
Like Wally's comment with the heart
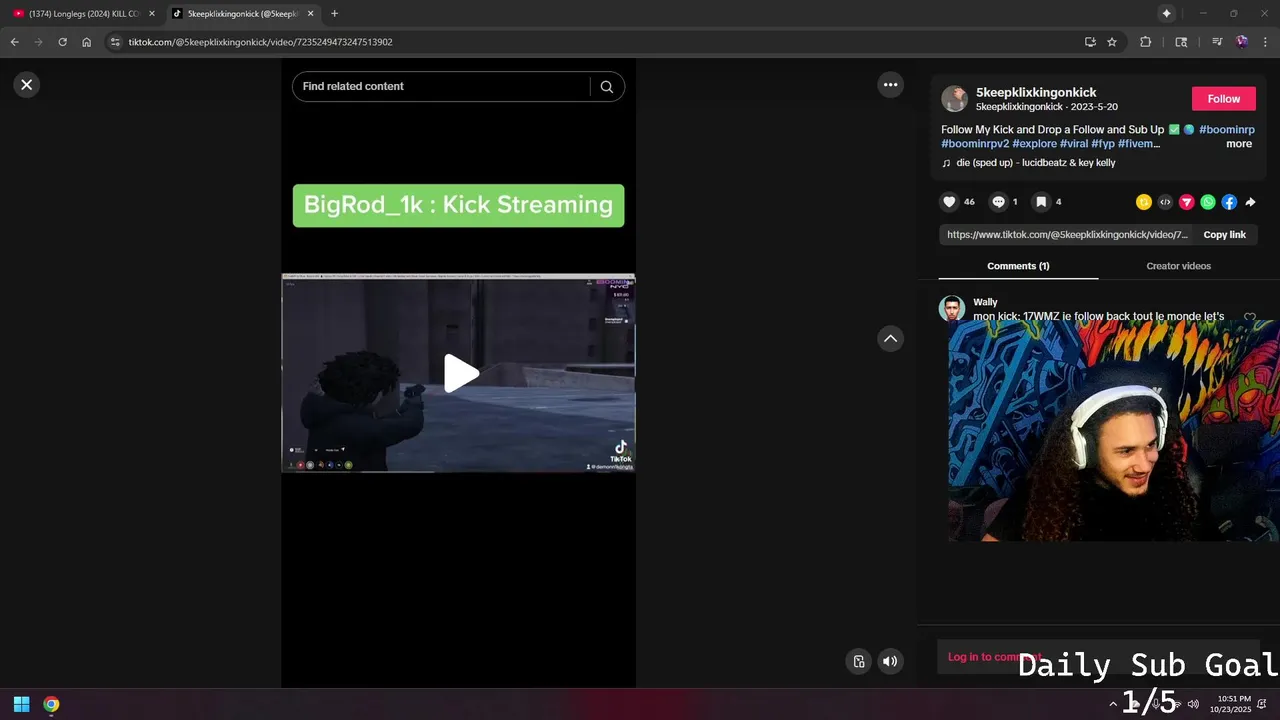1250,317
